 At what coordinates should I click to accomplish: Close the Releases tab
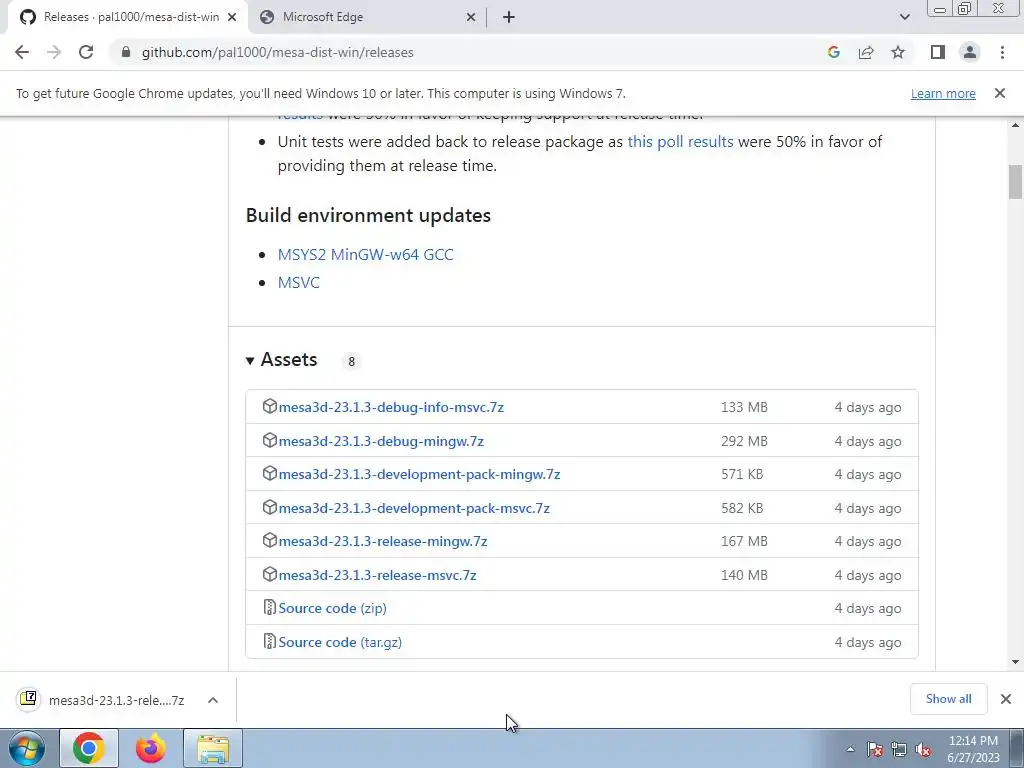pyautogui.click(x=232, y=17)
